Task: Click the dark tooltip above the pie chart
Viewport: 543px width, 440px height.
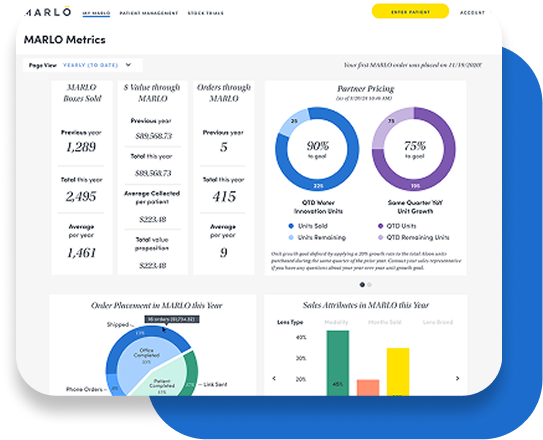Action: coord(172,319)
